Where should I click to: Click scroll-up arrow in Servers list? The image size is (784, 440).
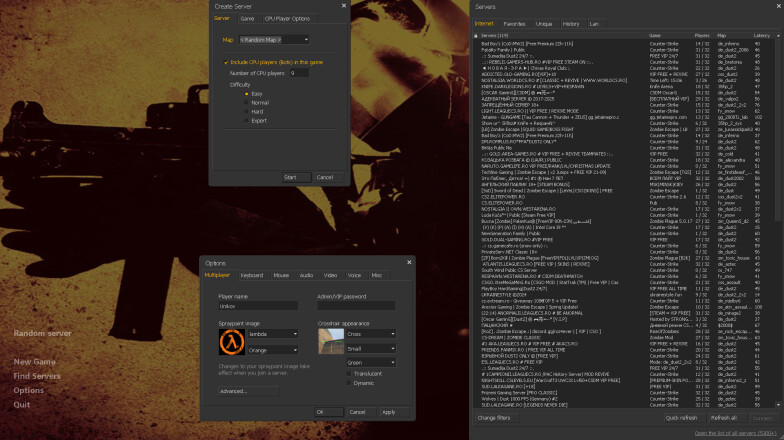(x=778, y=36)
